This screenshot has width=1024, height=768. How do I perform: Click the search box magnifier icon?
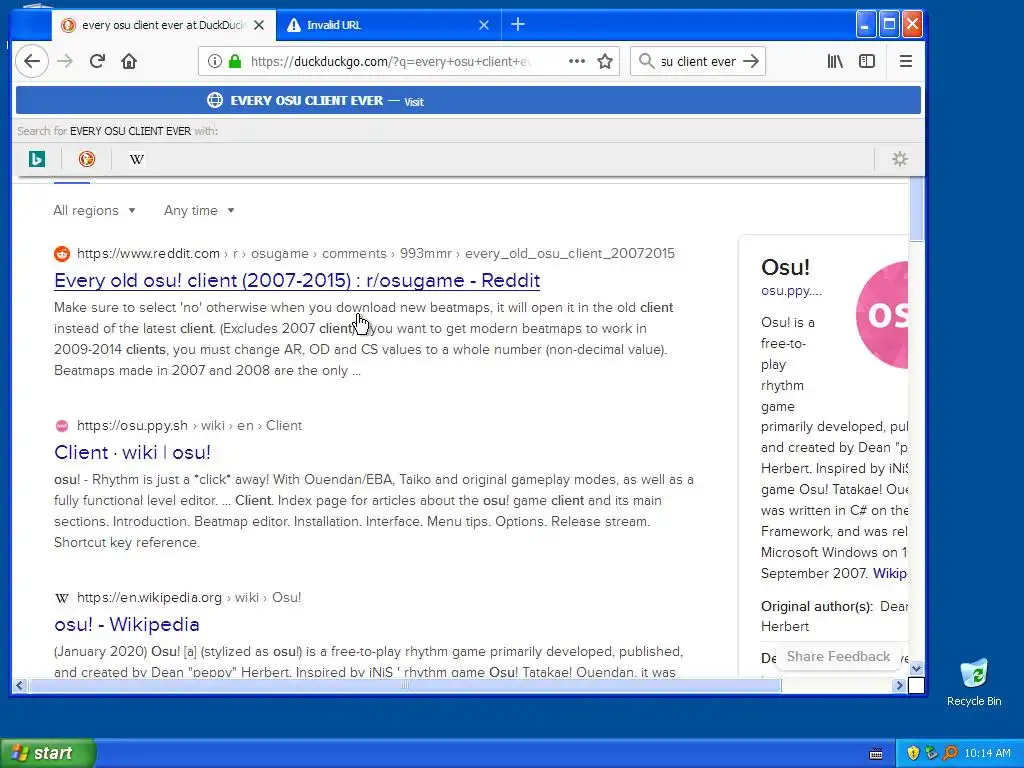click(x=647, y=61)
